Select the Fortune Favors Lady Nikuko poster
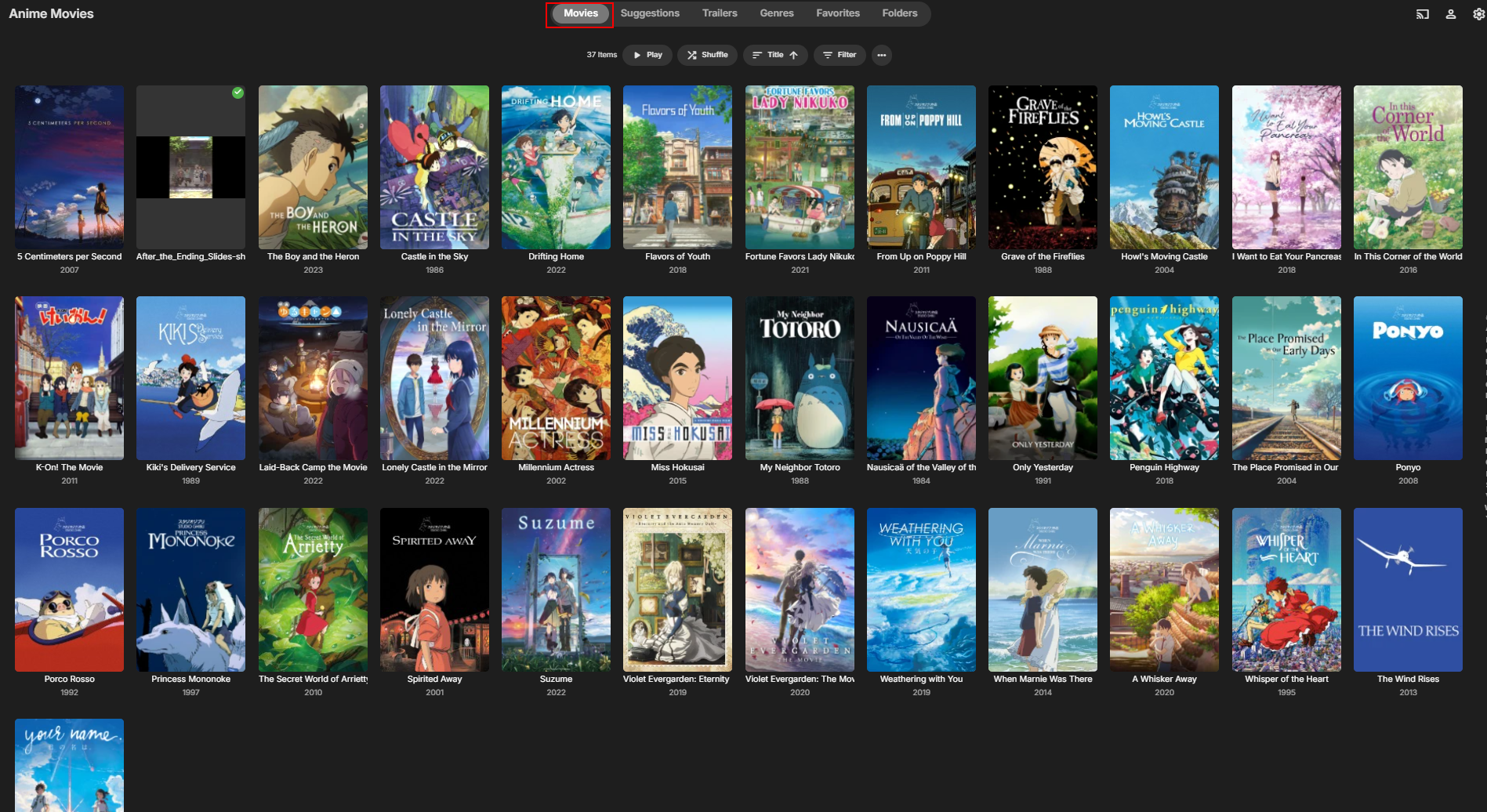1487x812 pixels. 800,167
